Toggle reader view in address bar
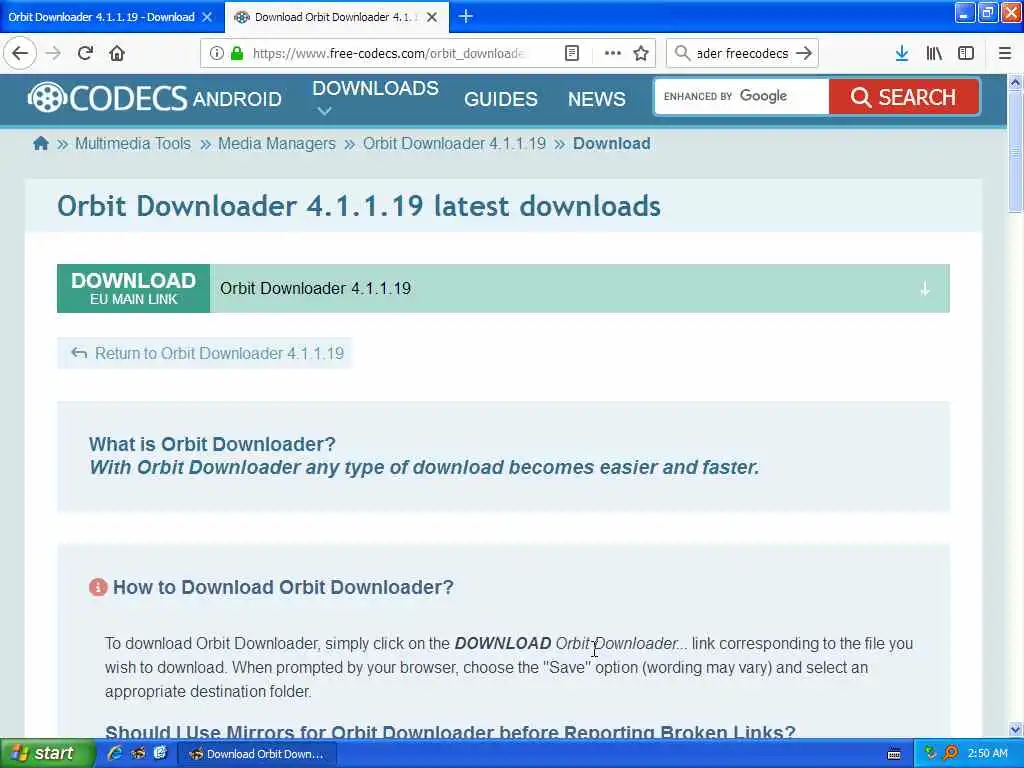The image size is (1024, 768). pos(571,54)
